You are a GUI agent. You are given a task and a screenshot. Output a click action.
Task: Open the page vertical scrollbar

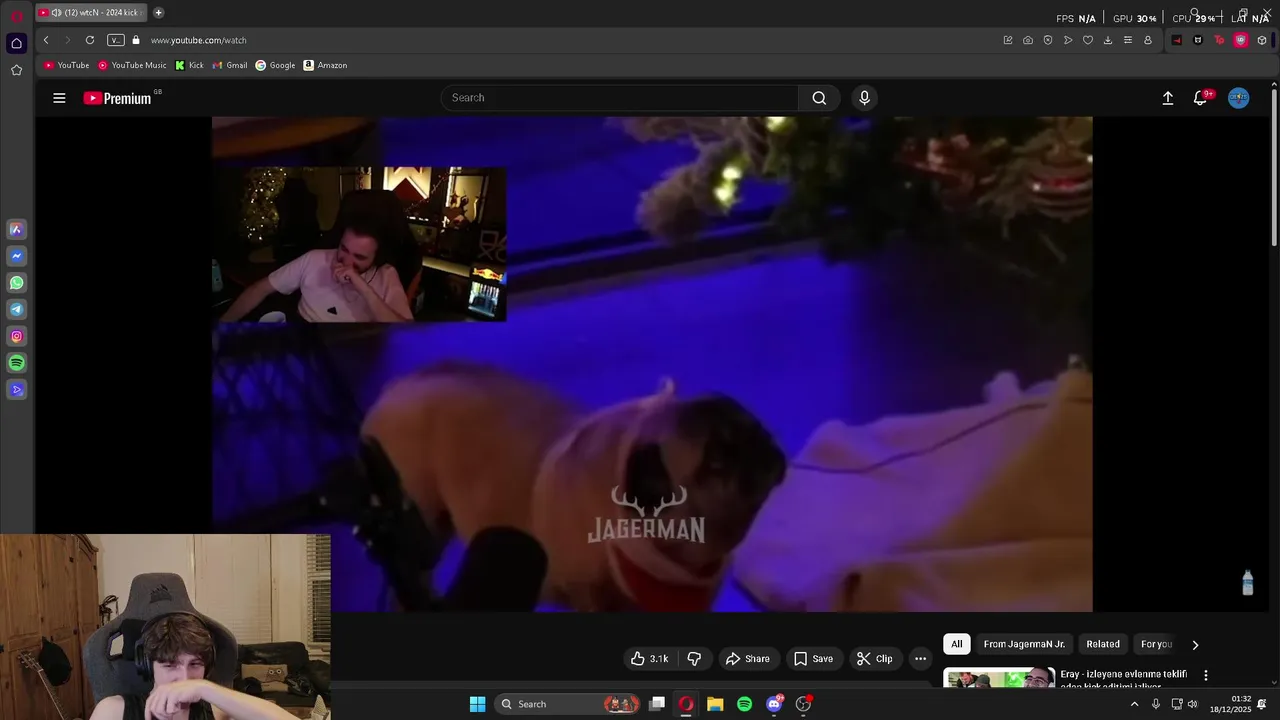pos(1274,167)
